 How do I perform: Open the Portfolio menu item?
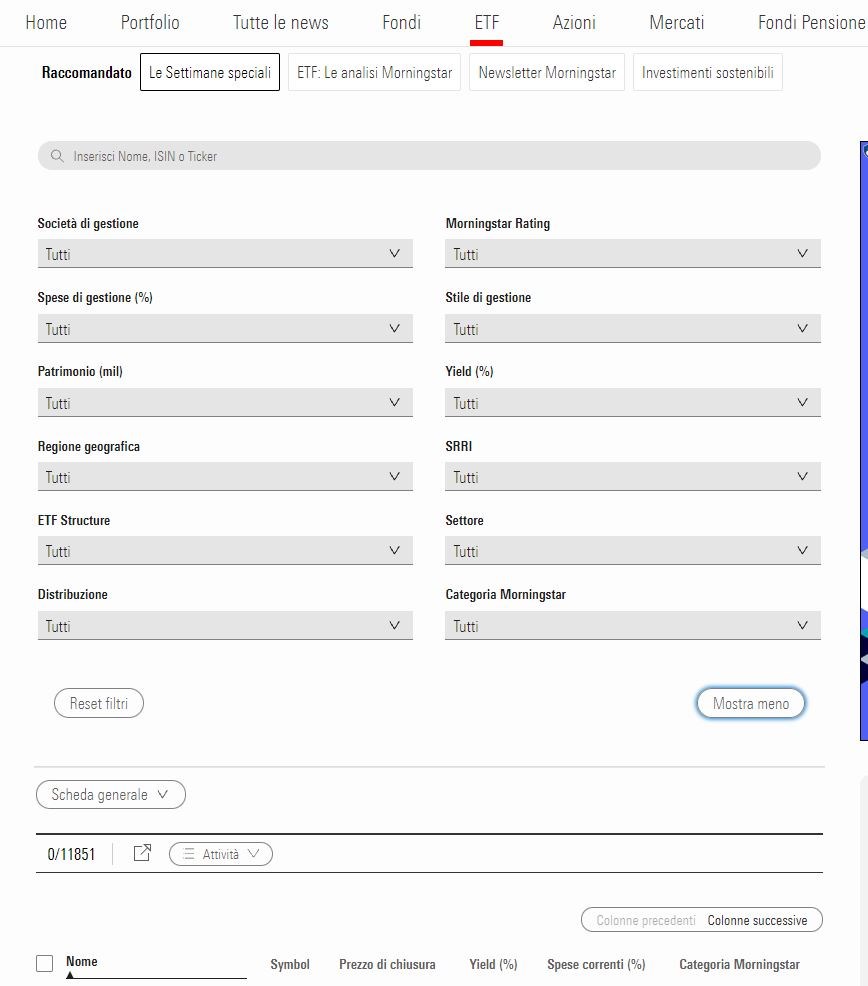pyautogui.click(x=150, y=22)
